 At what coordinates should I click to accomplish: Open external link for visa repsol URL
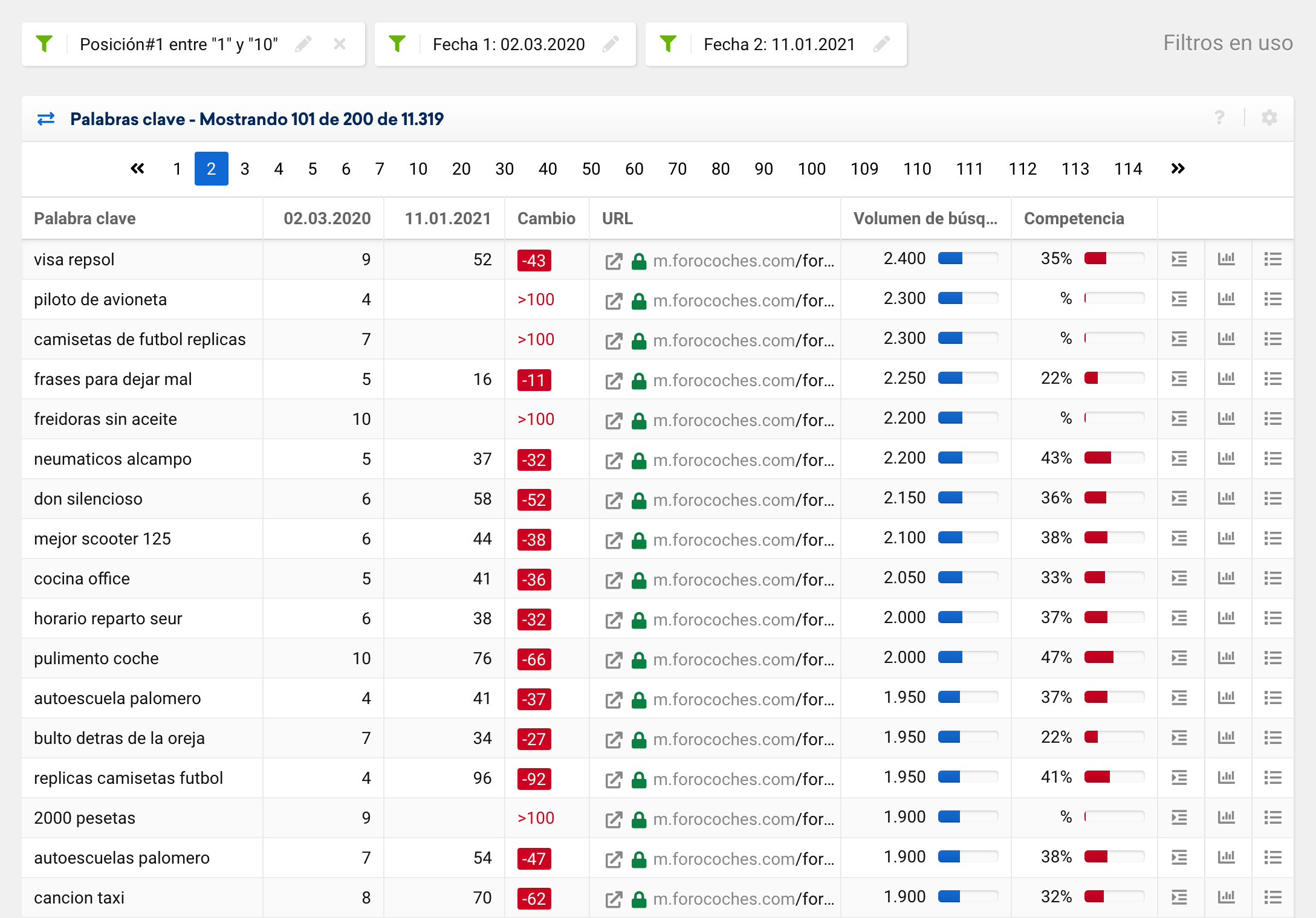(x=614, y=261)
